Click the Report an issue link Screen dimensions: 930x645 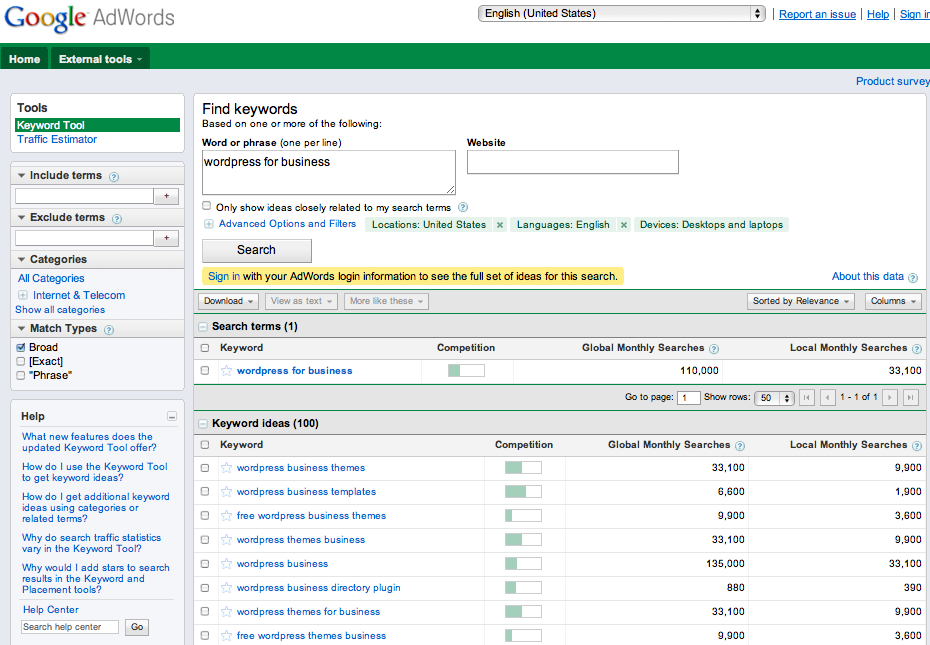coord(817,14)
